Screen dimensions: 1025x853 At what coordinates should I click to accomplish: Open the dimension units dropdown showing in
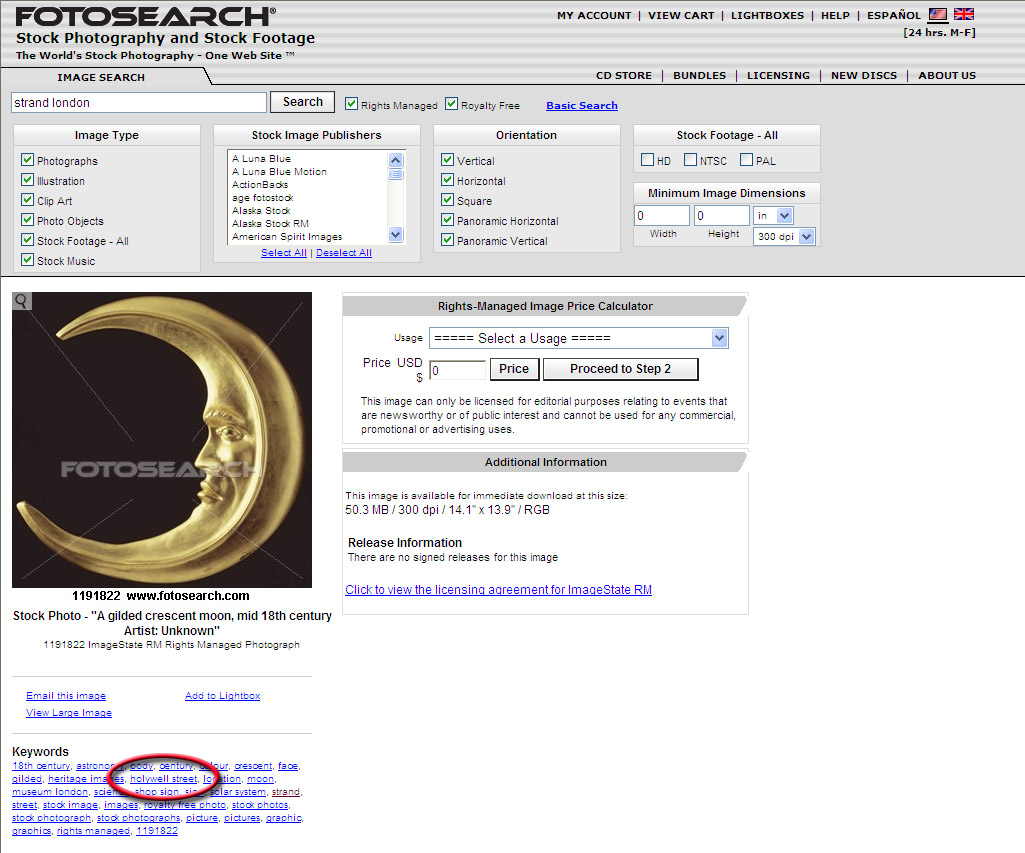pos(773,215)
